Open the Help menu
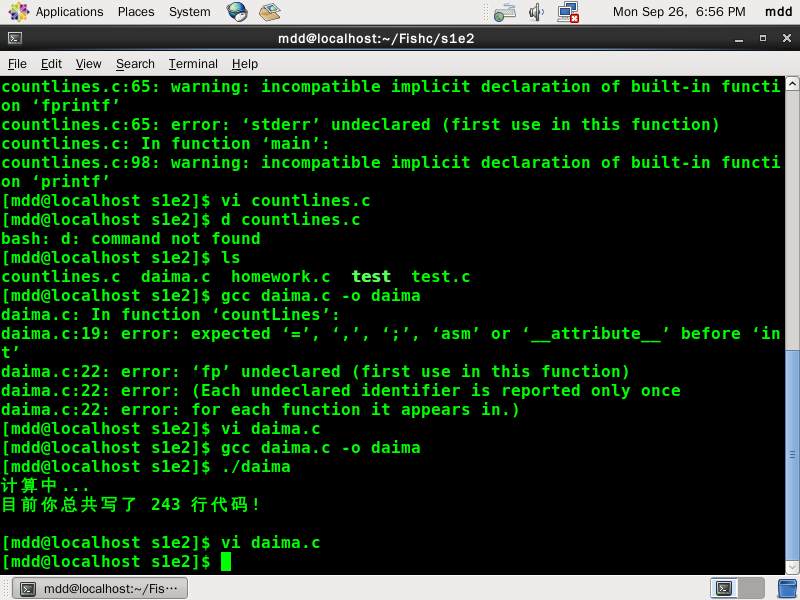 coord(245,64)
